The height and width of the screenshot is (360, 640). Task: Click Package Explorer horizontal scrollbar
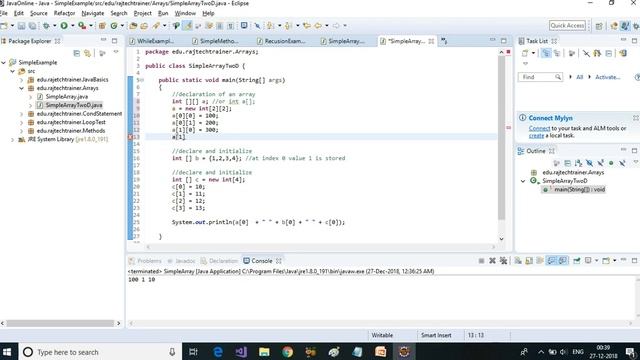point(60,323)
